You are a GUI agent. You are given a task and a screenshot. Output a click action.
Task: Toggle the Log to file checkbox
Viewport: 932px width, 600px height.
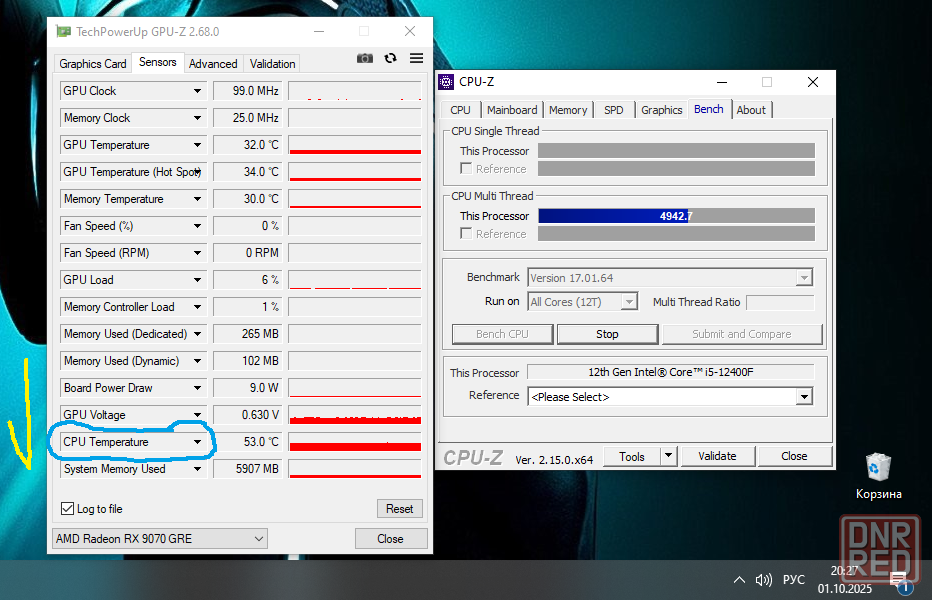point(68,509)
